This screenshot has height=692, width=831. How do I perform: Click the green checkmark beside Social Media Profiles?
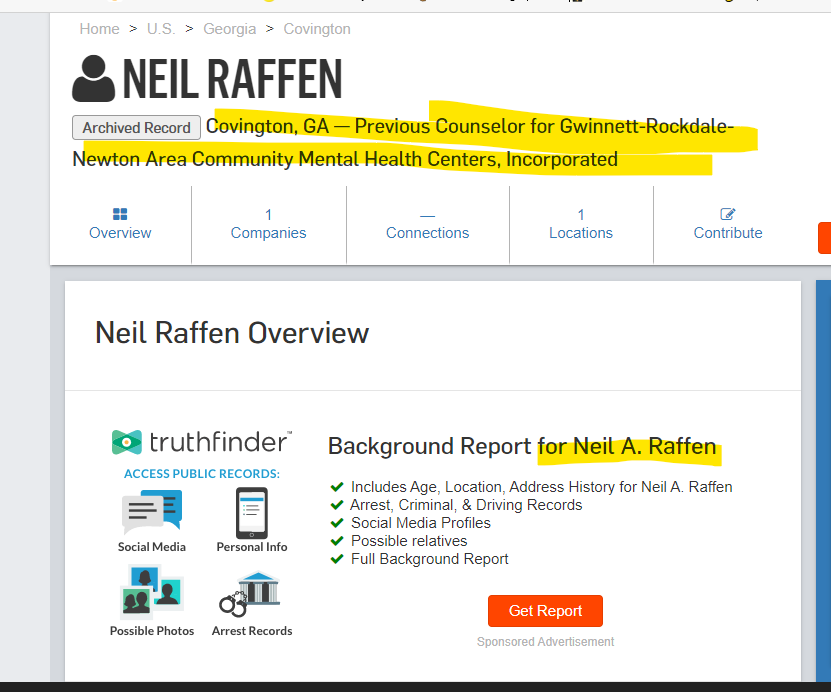pyautogui.click(x=337, y=523)
